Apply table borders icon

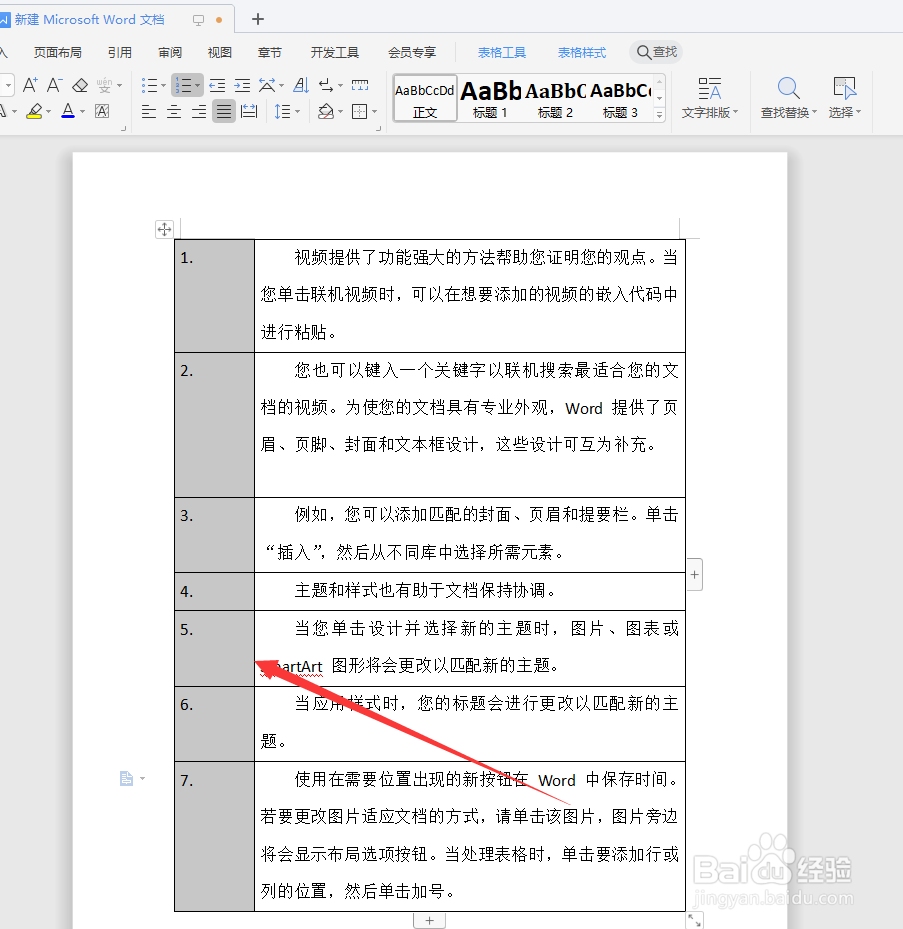[360, 111]
